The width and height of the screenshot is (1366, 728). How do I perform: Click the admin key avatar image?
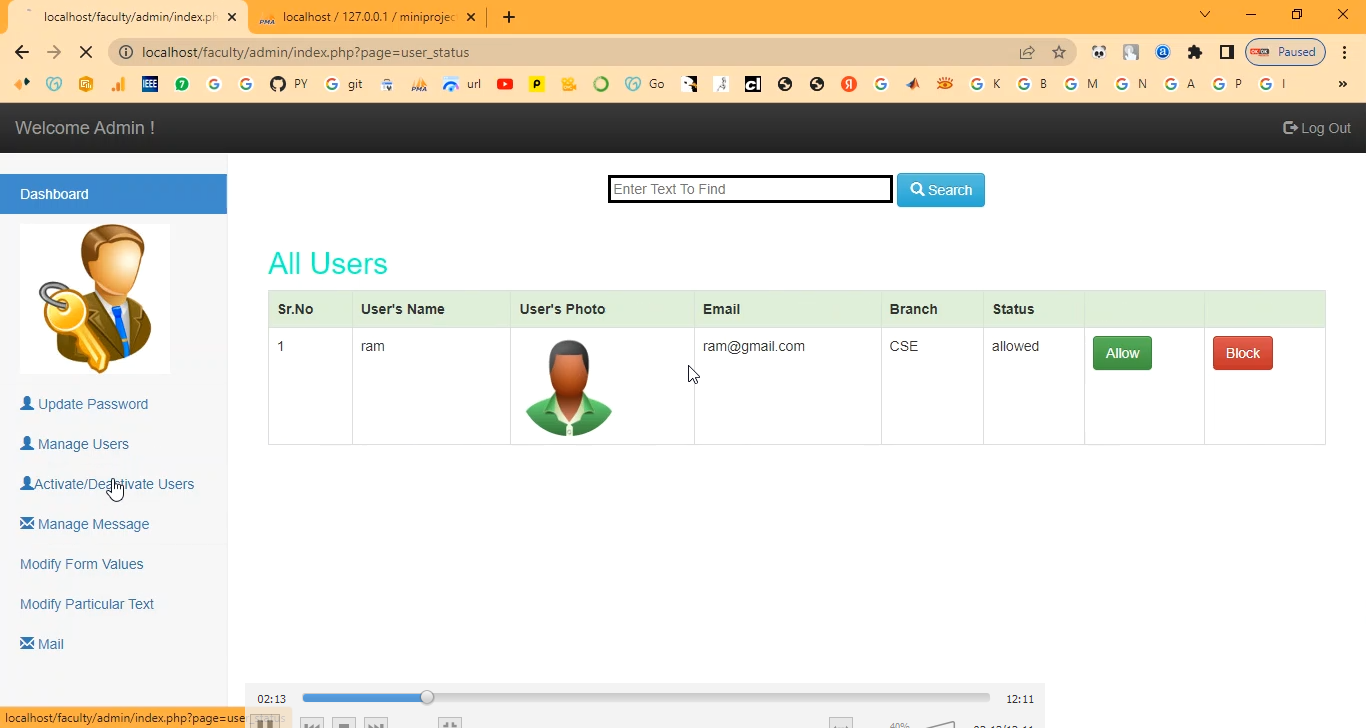(x=95, y=298)
